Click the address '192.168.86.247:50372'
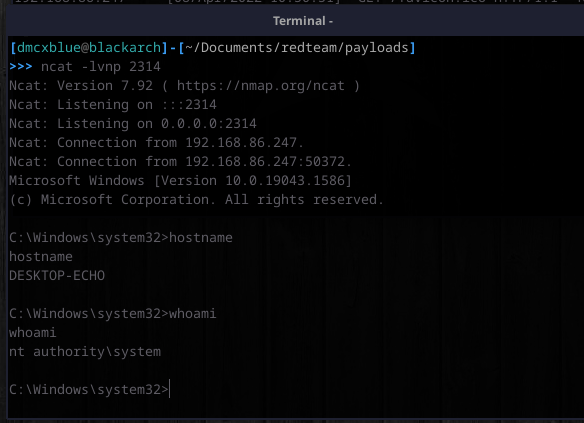Image resolution: width=584 pixels, height=423 pixels. click(265, 162)
